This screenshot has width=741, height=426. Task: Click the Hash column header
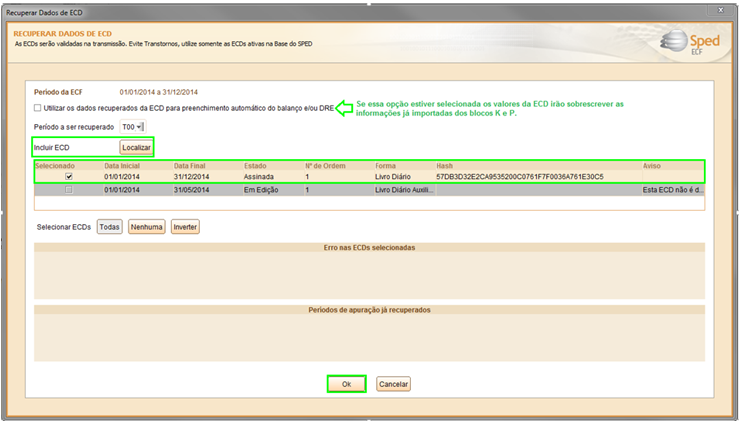click(x=538, y=166)
